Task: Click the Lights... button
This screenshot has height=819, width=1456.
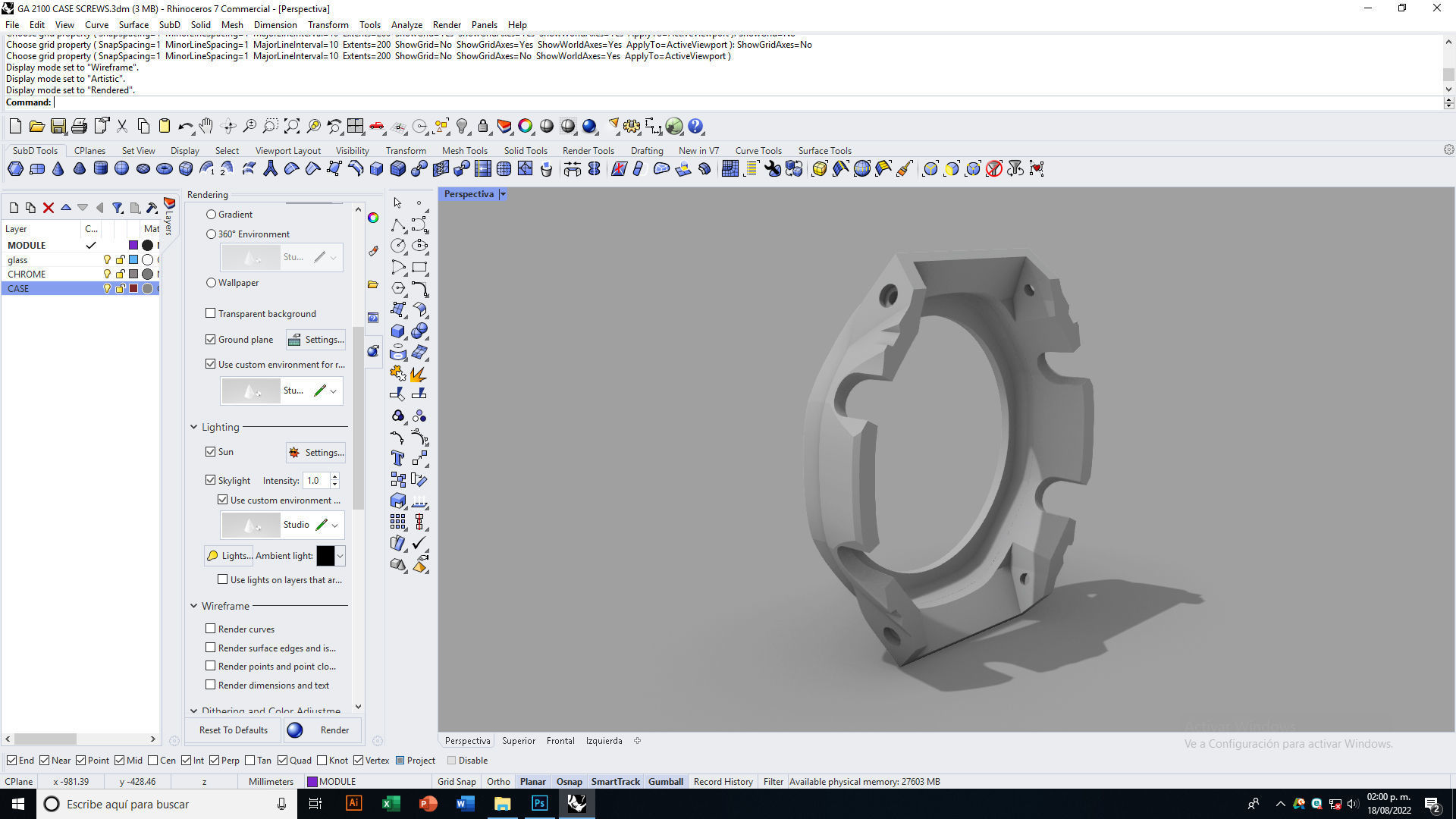Action: [229, 556]
